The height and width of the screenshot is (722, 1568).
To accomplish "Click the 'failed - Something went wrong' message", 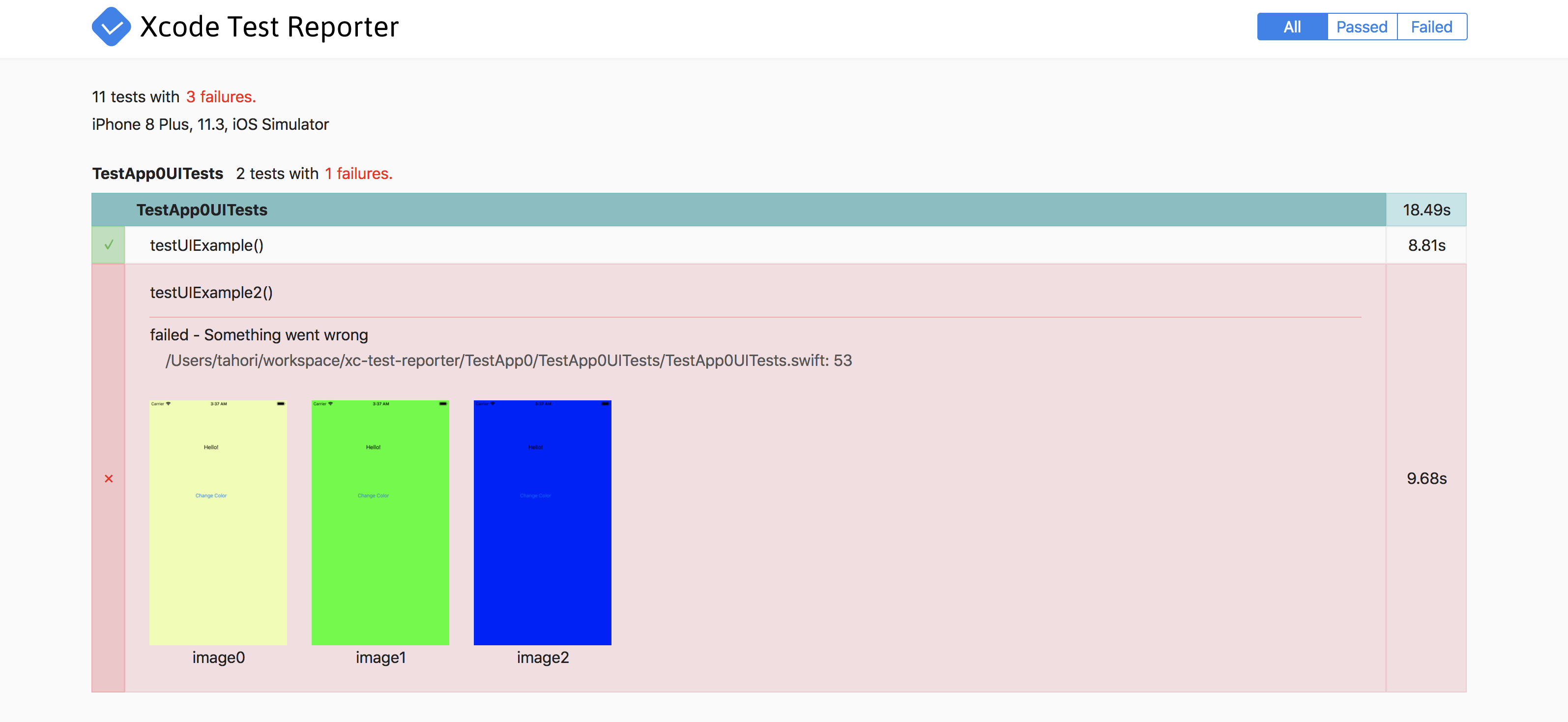I will pos(259,335).
